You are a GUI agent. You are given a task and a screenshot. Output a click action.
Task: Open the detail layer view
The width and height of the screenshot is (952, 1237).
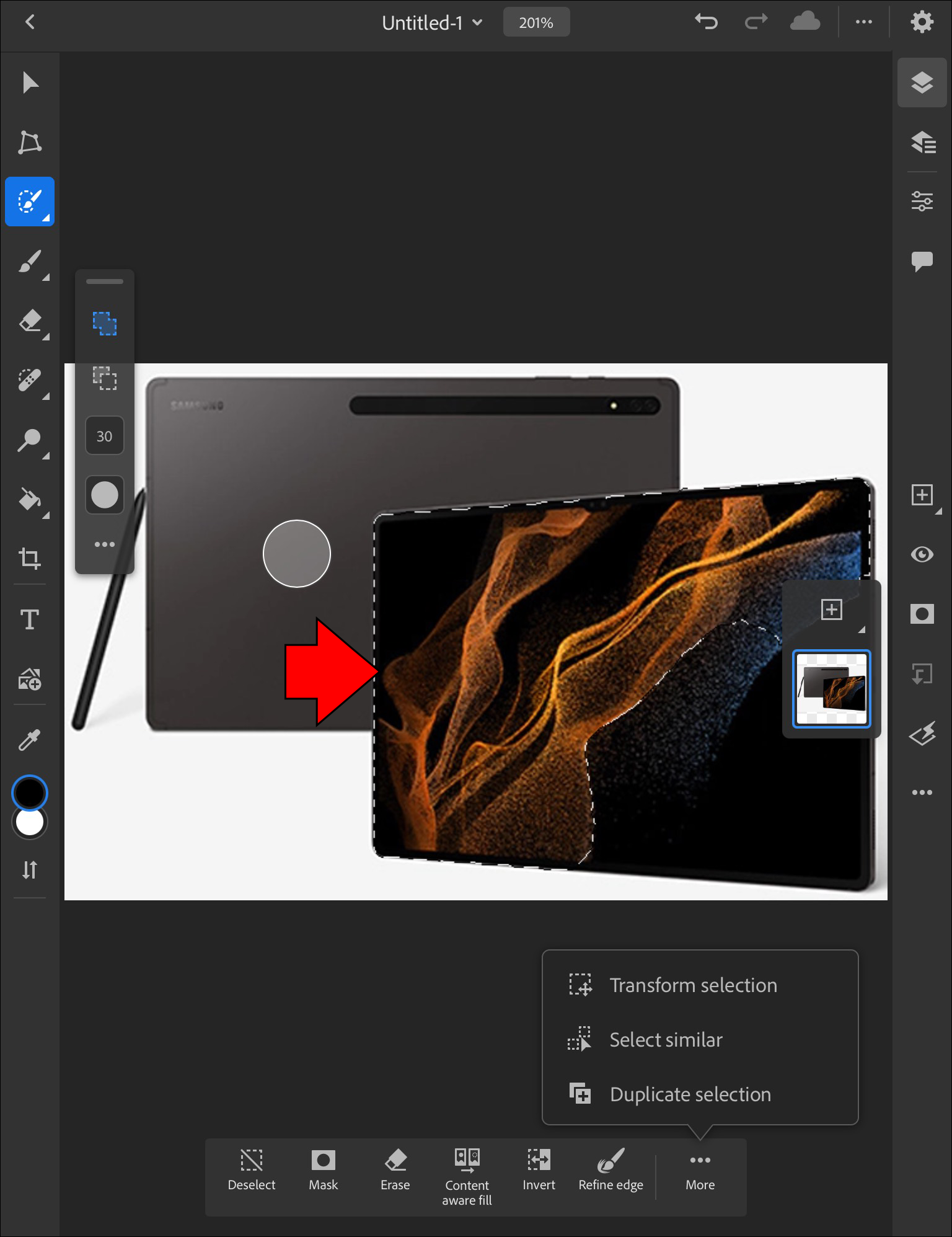(x=922, y=142)
